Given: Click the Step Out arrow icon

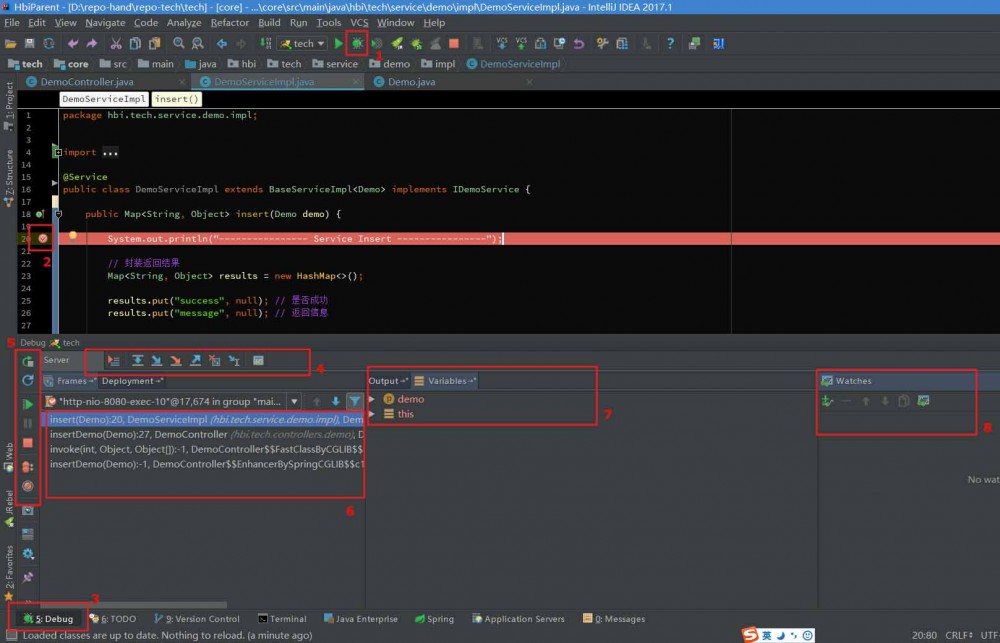Looking at the screenshot, I should click(x=196, y=360).
